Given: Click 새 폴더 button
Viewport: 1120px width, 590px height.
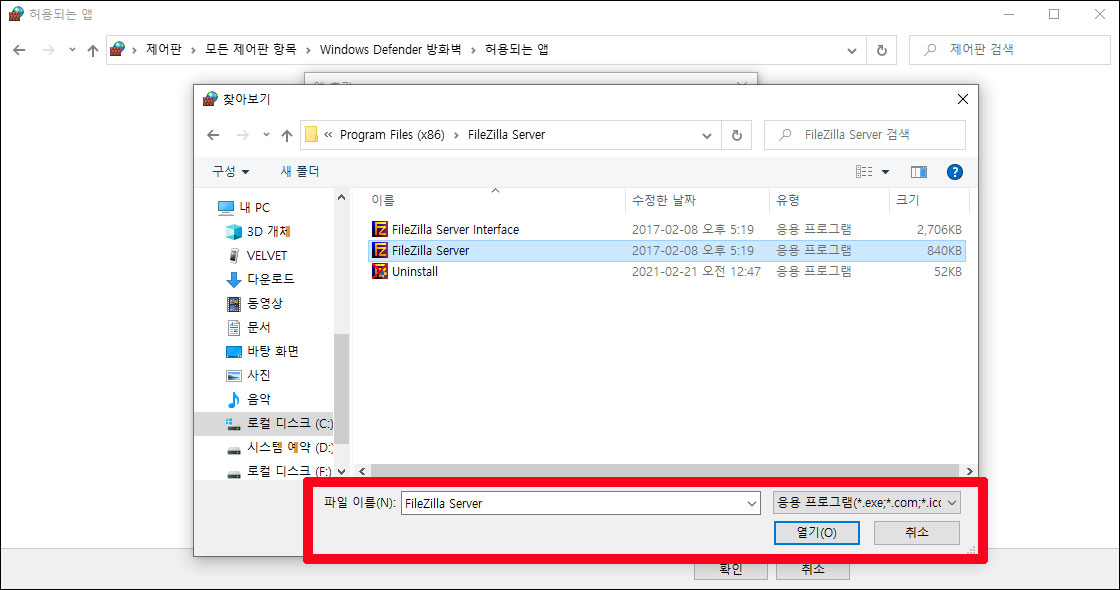Looking at the screenshot, I should point(300,171).
